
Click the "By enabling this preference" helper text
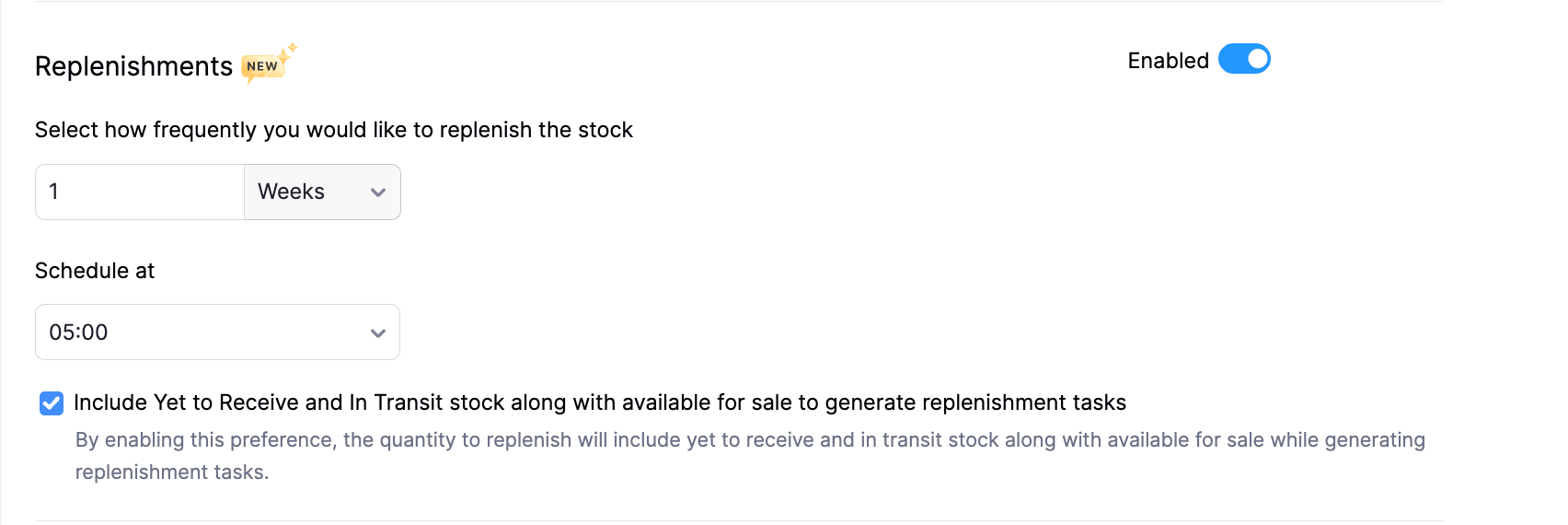[749, 440]
